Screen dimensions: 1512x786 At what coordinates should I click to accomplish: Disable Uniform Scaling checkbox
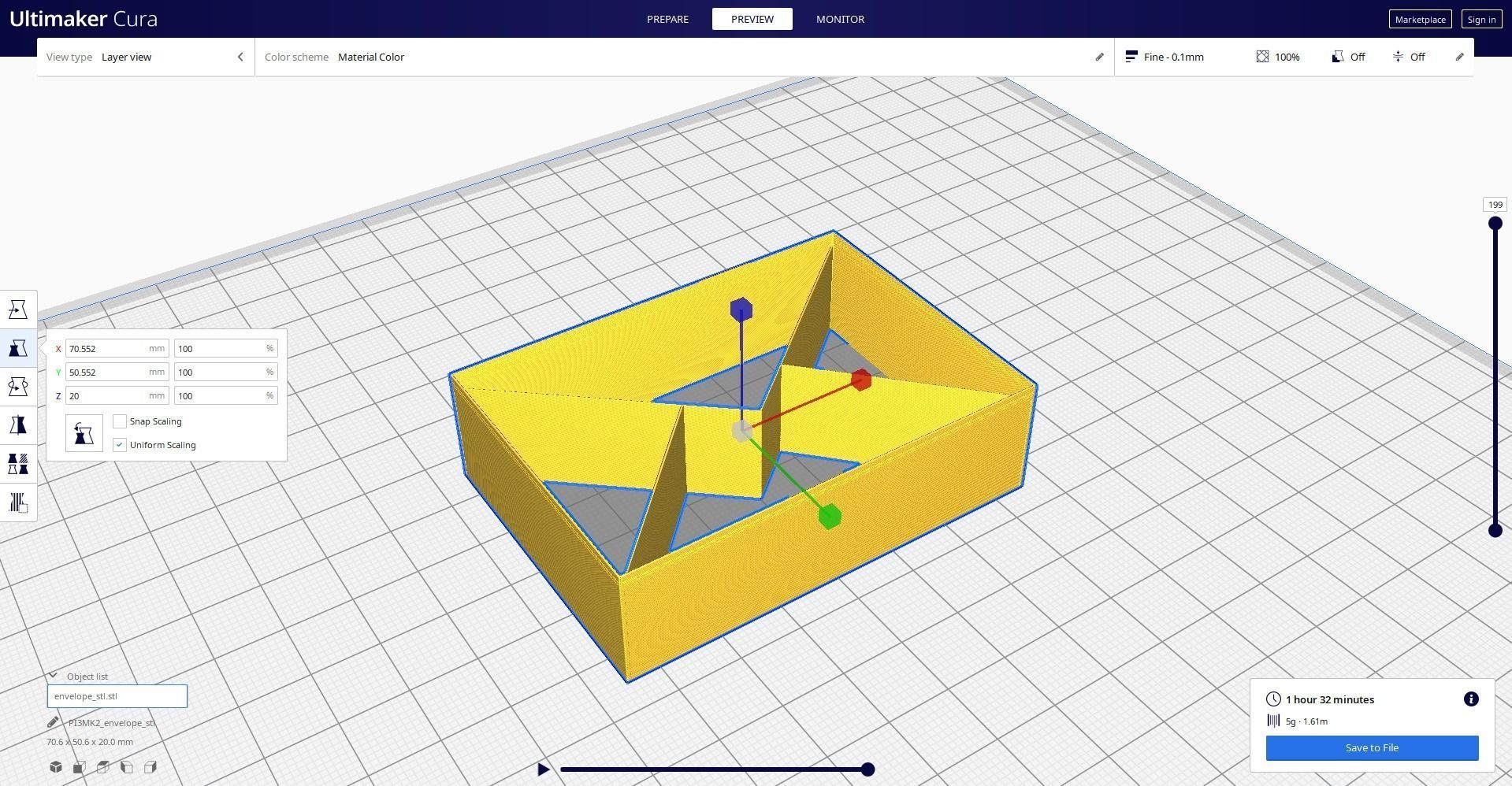pos(120,445)
